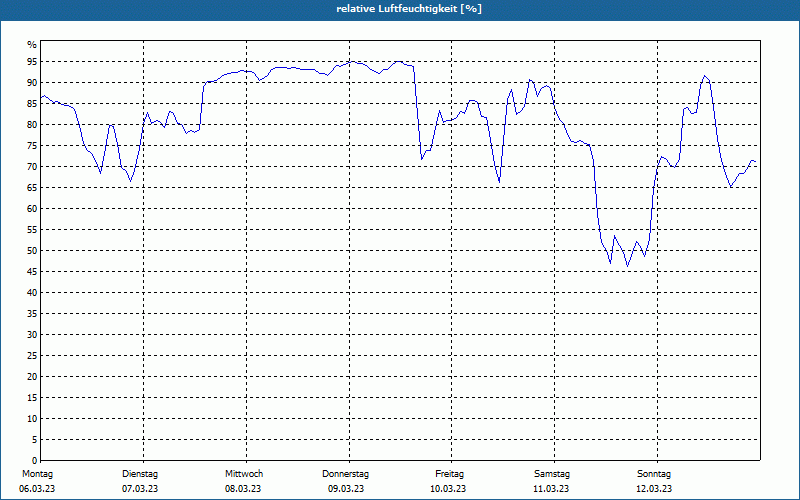Click the 15 value on the y-axis
The width and height of the screenshot is (800, 500).
32,397
